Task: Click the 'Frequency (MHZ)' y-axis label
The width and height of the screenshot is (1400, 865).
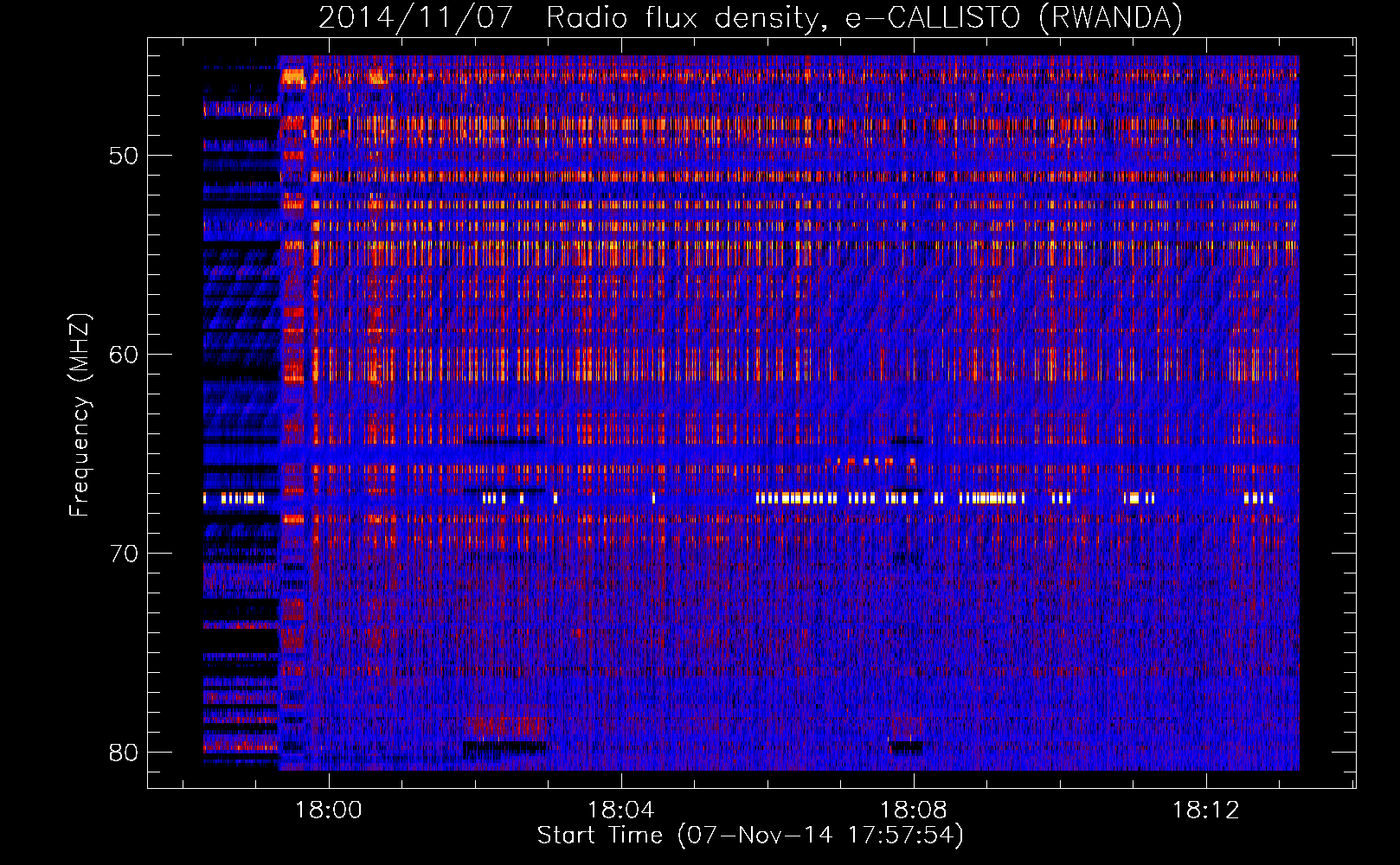Action: pos(80,415)
